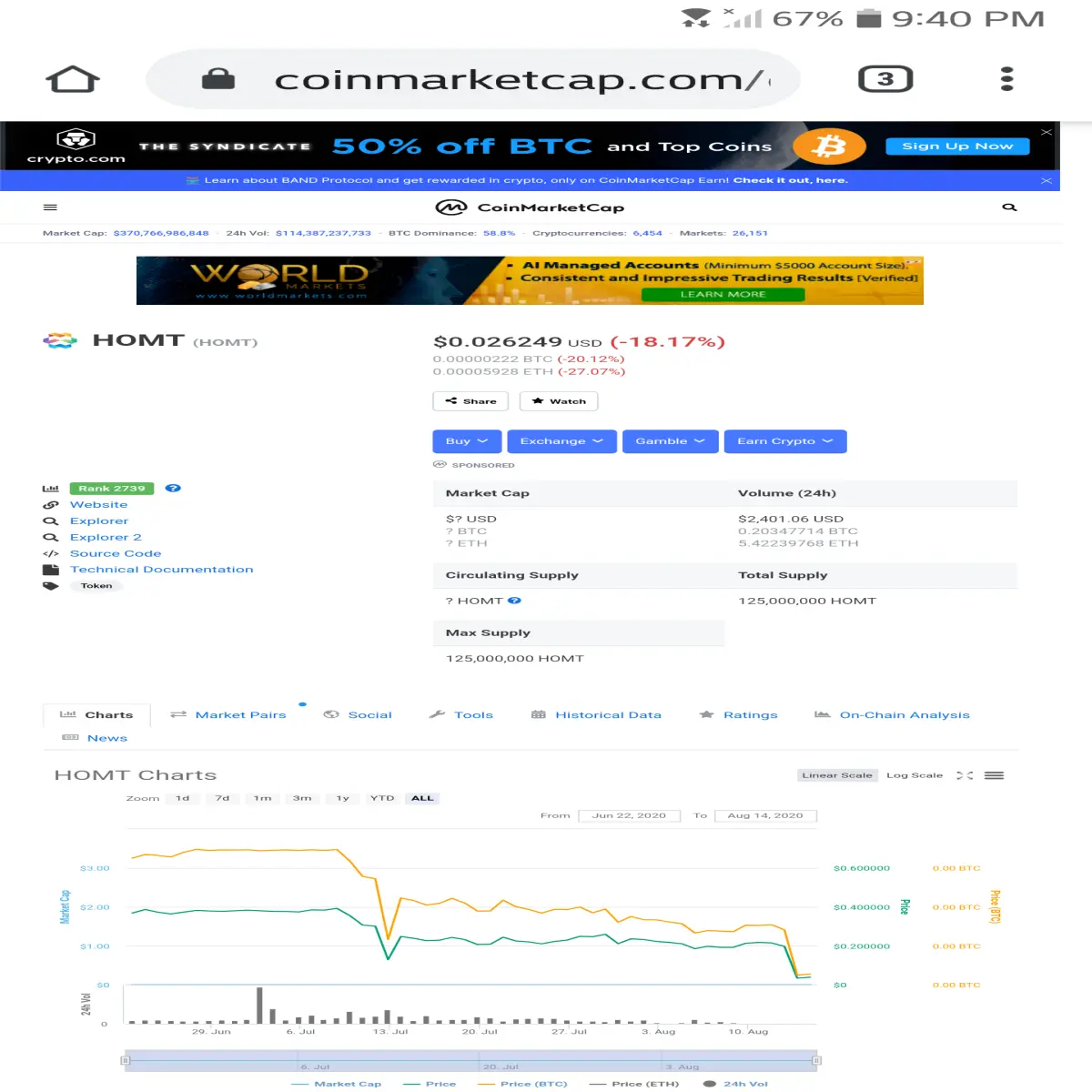Click the Sign Up Now button
Viewport: 1092px width, 1092px height.
click(957, 146)
